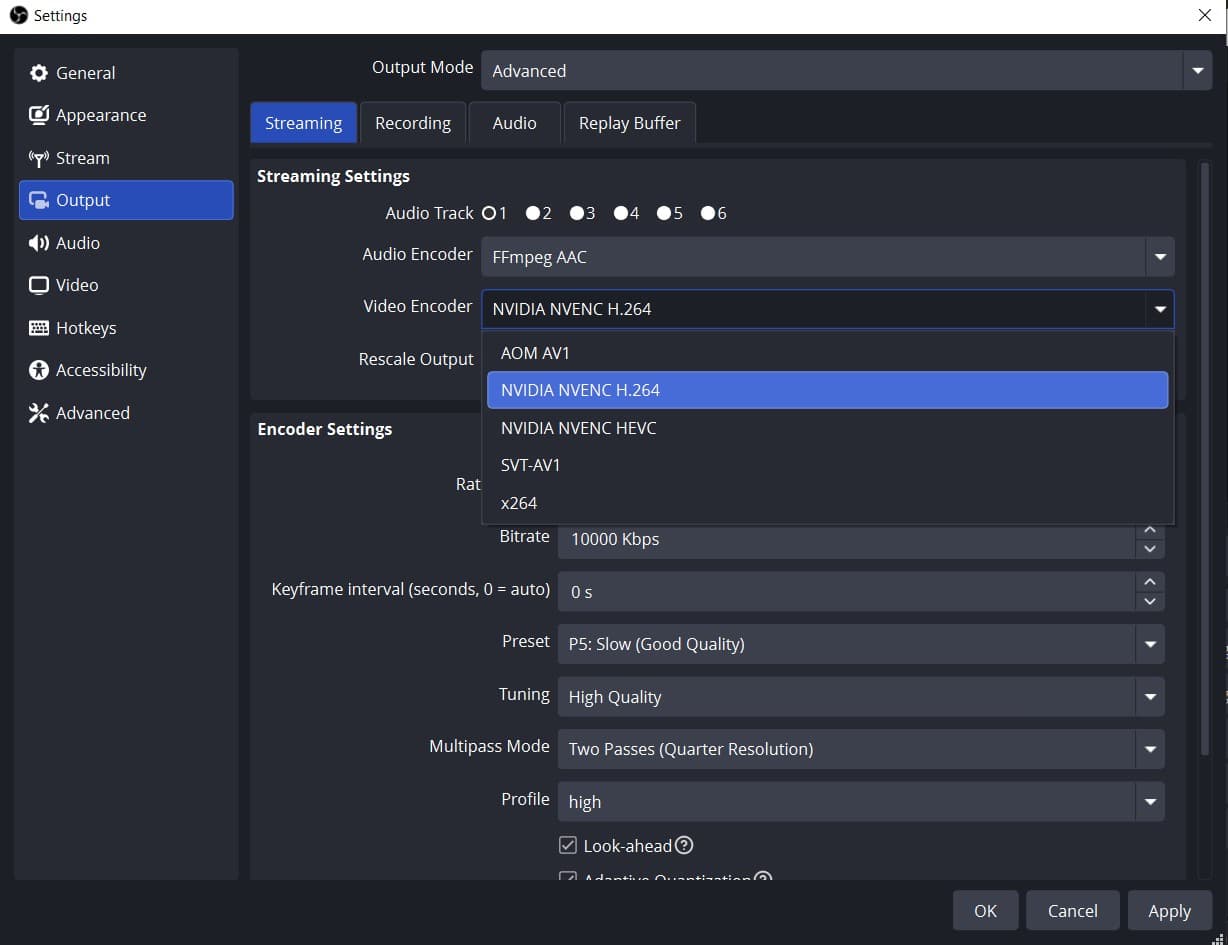Click the Bitrate 10000 Kbps field
1228x945 pixels.
point(847,539)
